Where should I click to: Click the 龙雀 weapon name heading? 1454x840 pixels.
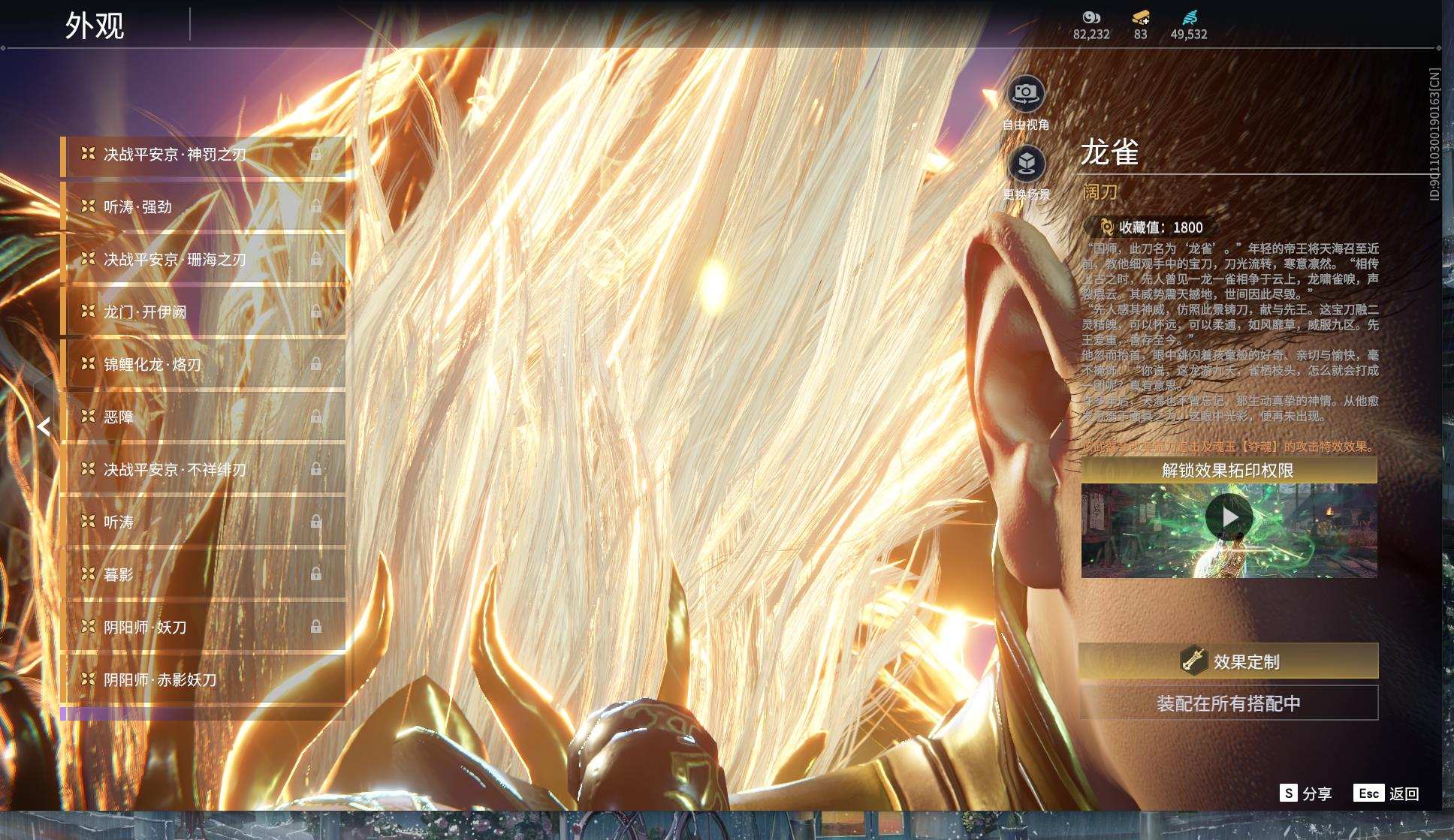click(x=1110, y=152)
